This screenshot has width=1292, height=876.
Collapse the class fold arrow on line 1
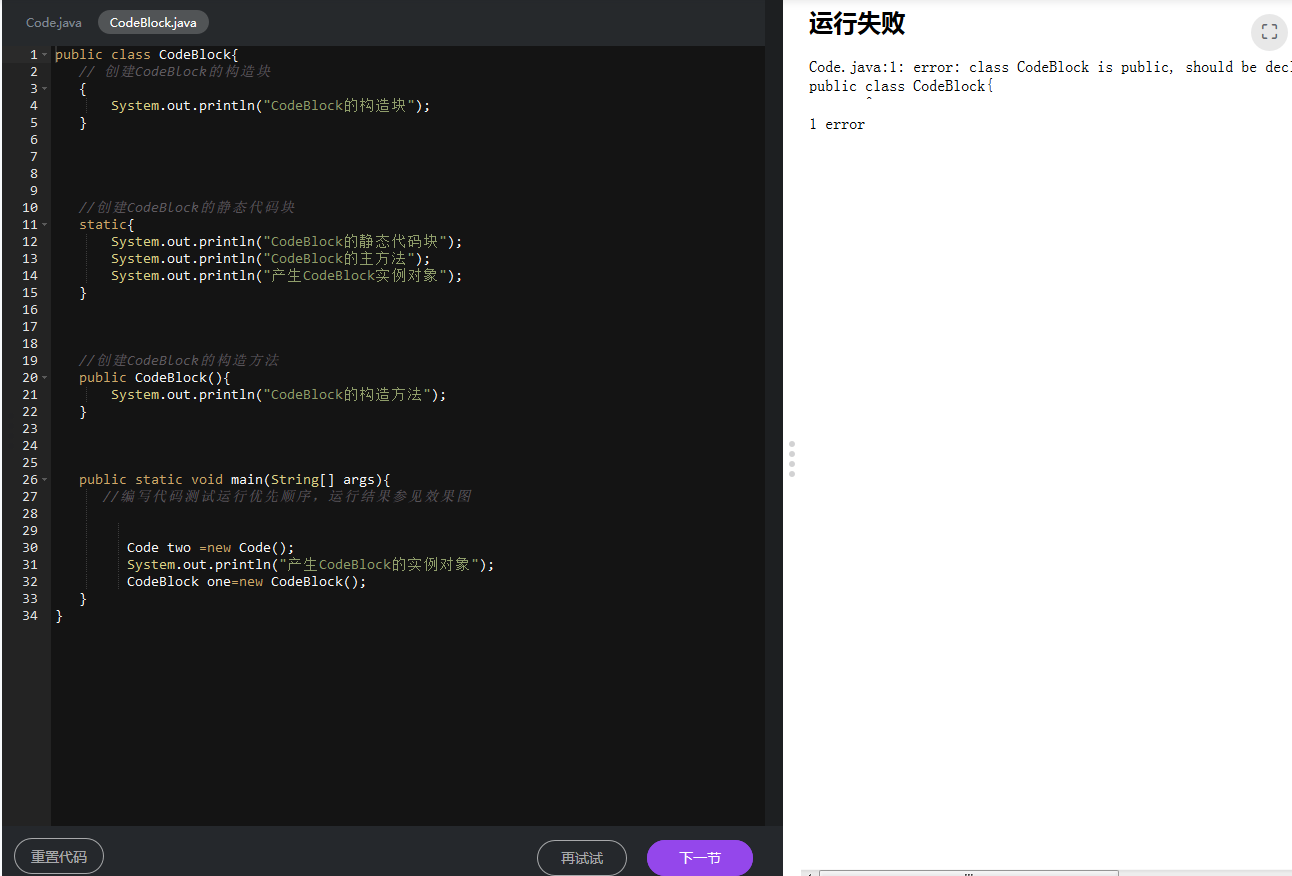point(45,55)
